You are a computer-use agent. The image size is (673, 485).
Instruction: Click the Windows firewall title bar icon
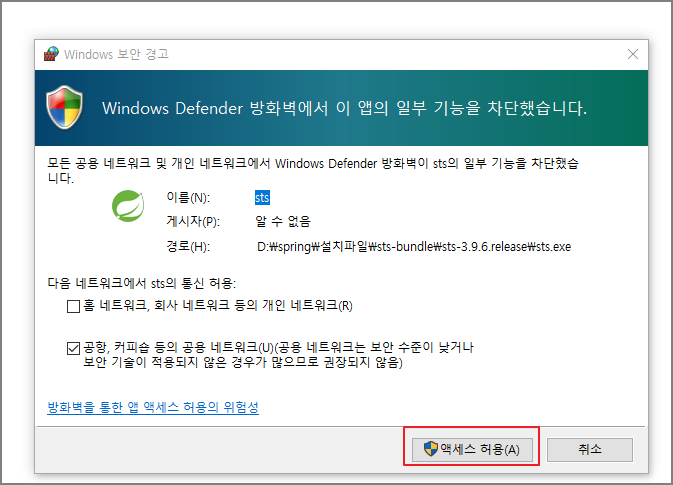[x=51, y=54]
